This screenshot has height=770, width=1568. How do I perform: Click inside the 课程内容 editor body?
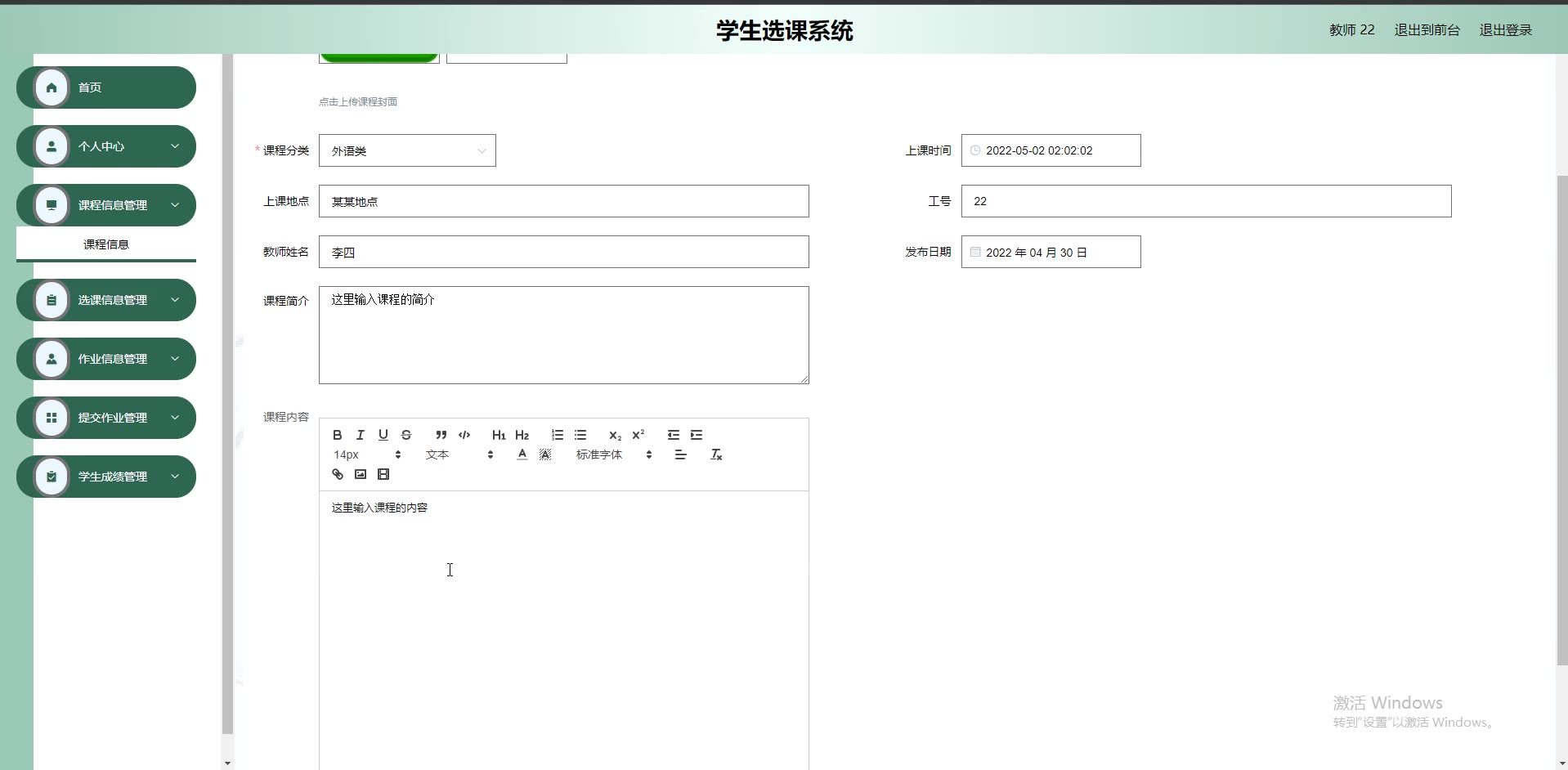pyautogui.click(x=564, y=629)
